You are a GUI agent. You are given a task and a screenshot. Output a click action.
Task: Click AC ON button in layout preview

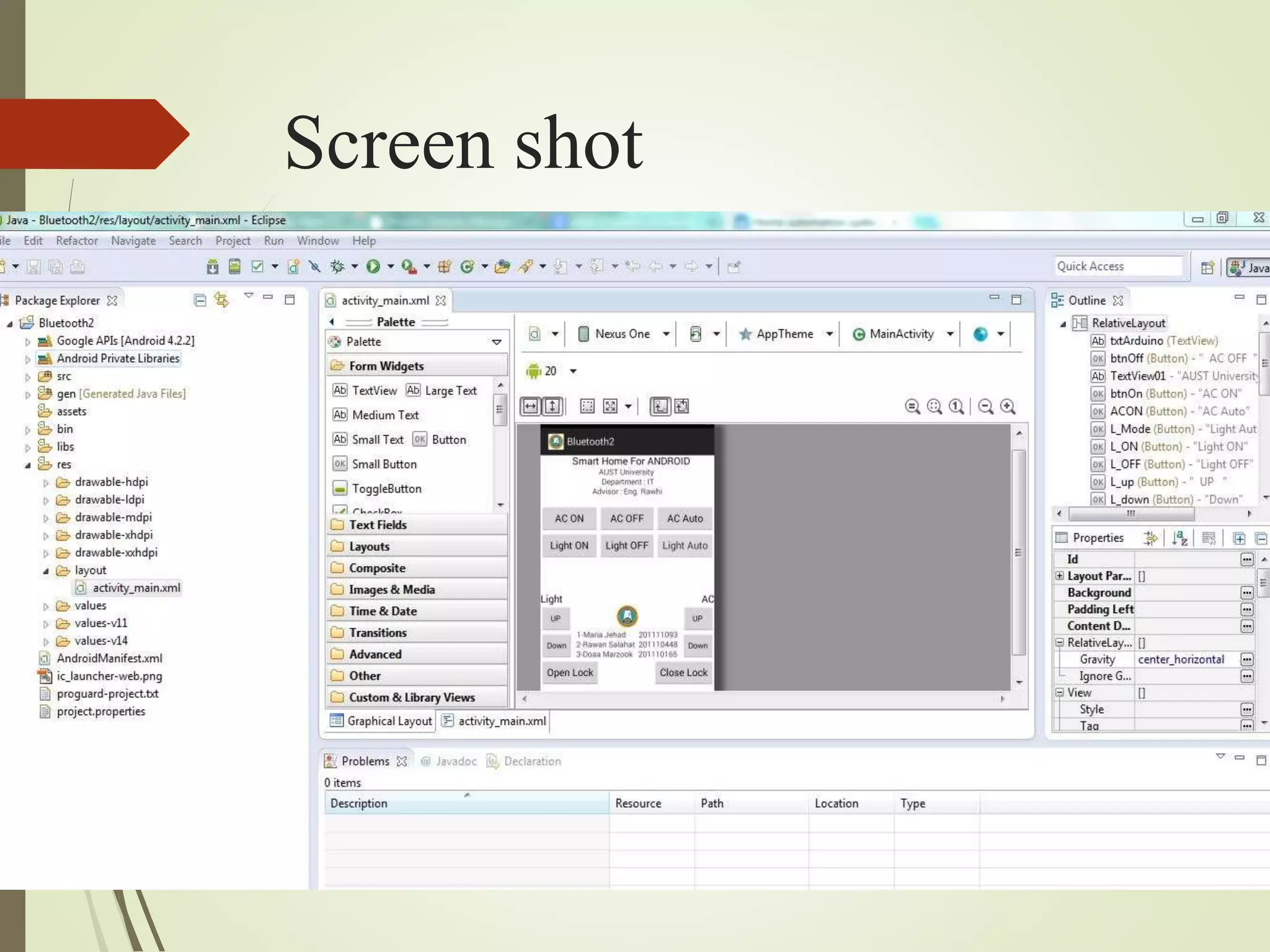(x=569, y=518)
